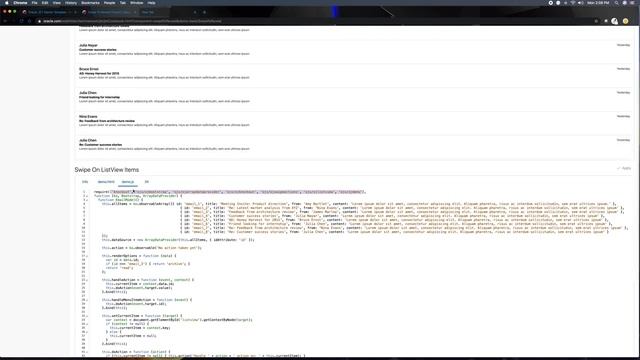Open Spotlight search magnifier
640x360 pixels.
[616, 3]
